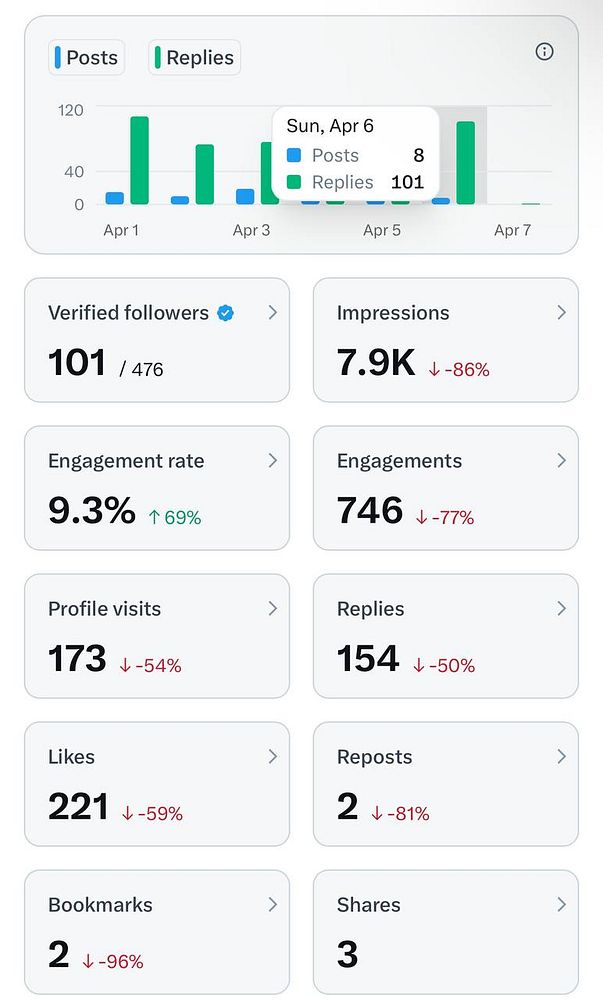Select the Apr 3 axis label

251,231
